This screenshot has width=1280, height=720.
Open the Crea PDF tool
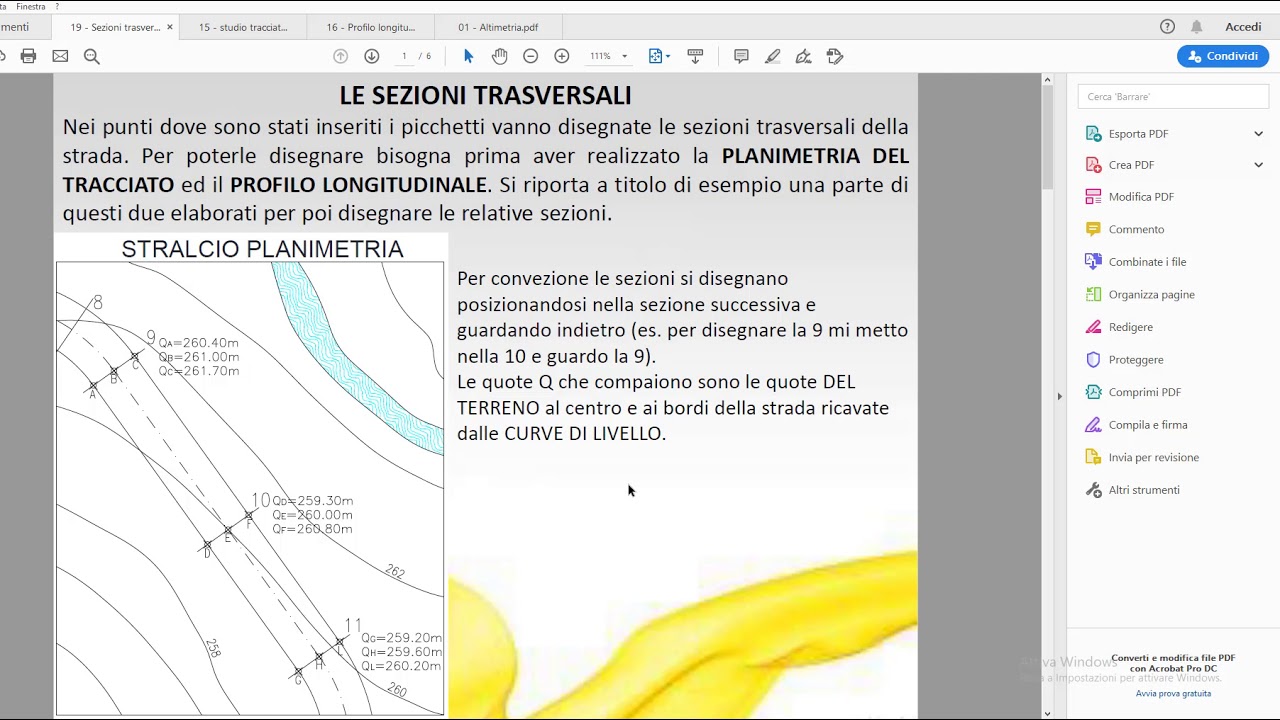pos(1131,165)
